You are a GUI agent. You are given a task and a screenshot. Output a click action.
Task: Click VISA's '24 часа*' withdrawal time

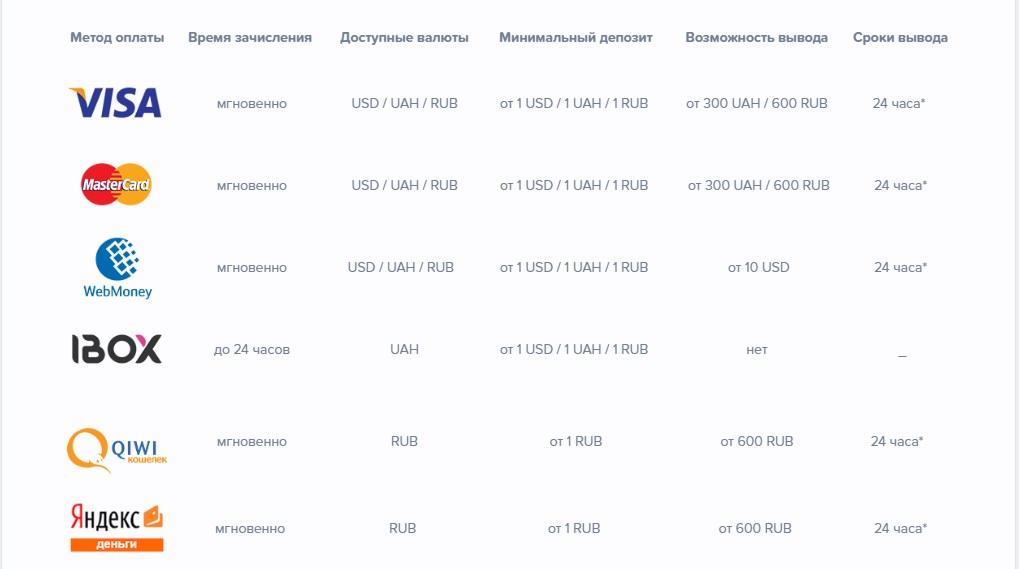[x=899, y=103]
